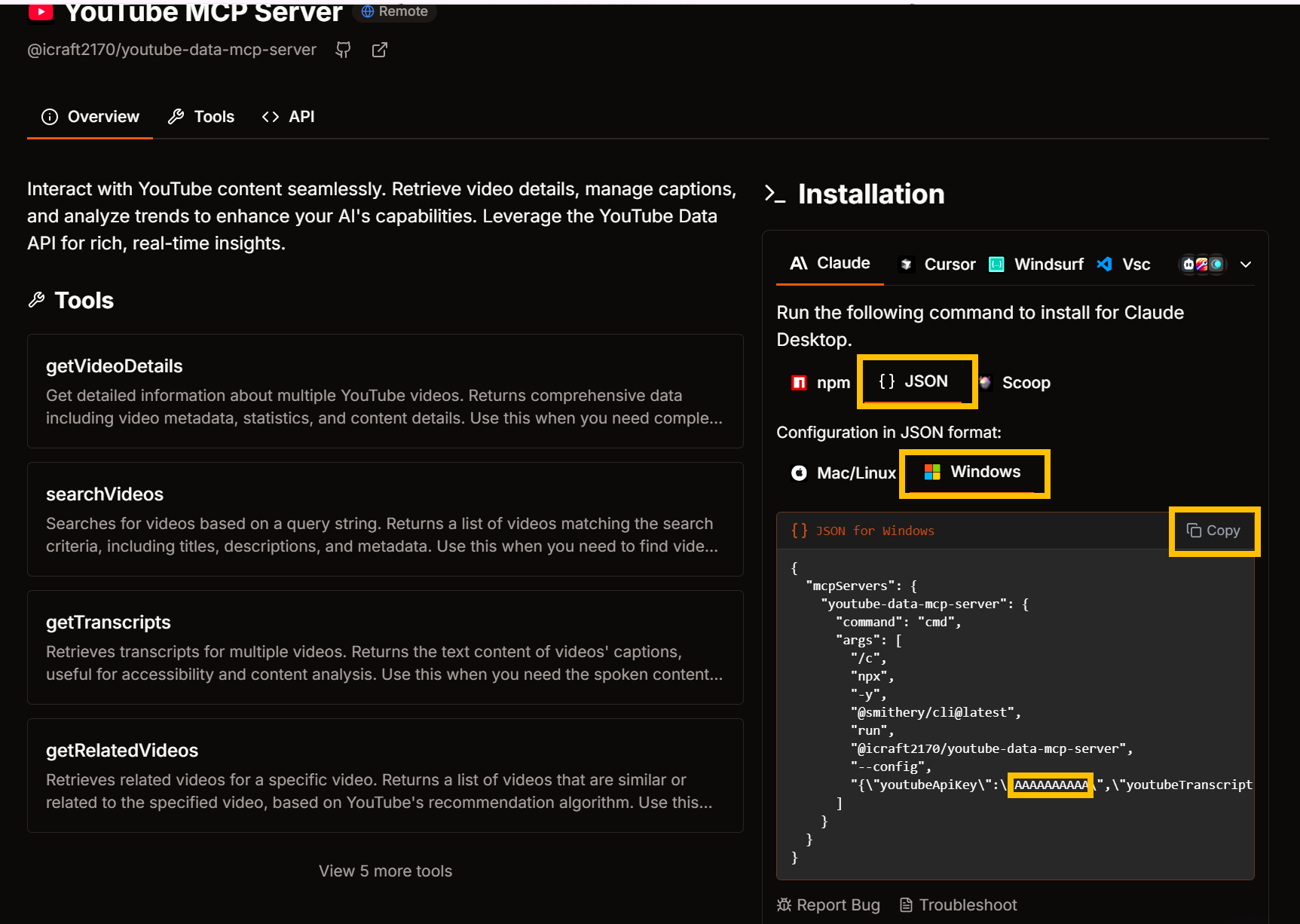The width and height of the screenshot is (1300, 924).
Task: Click the bug icon beside Report Bug
Action: pyautogui.click(x=784, y=905)
